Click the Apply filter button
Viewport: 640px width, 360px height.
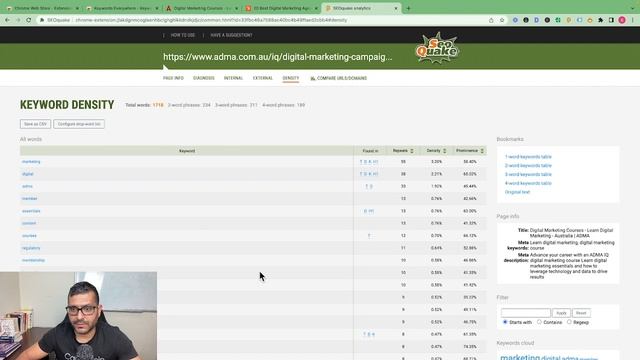coord(561,313)
